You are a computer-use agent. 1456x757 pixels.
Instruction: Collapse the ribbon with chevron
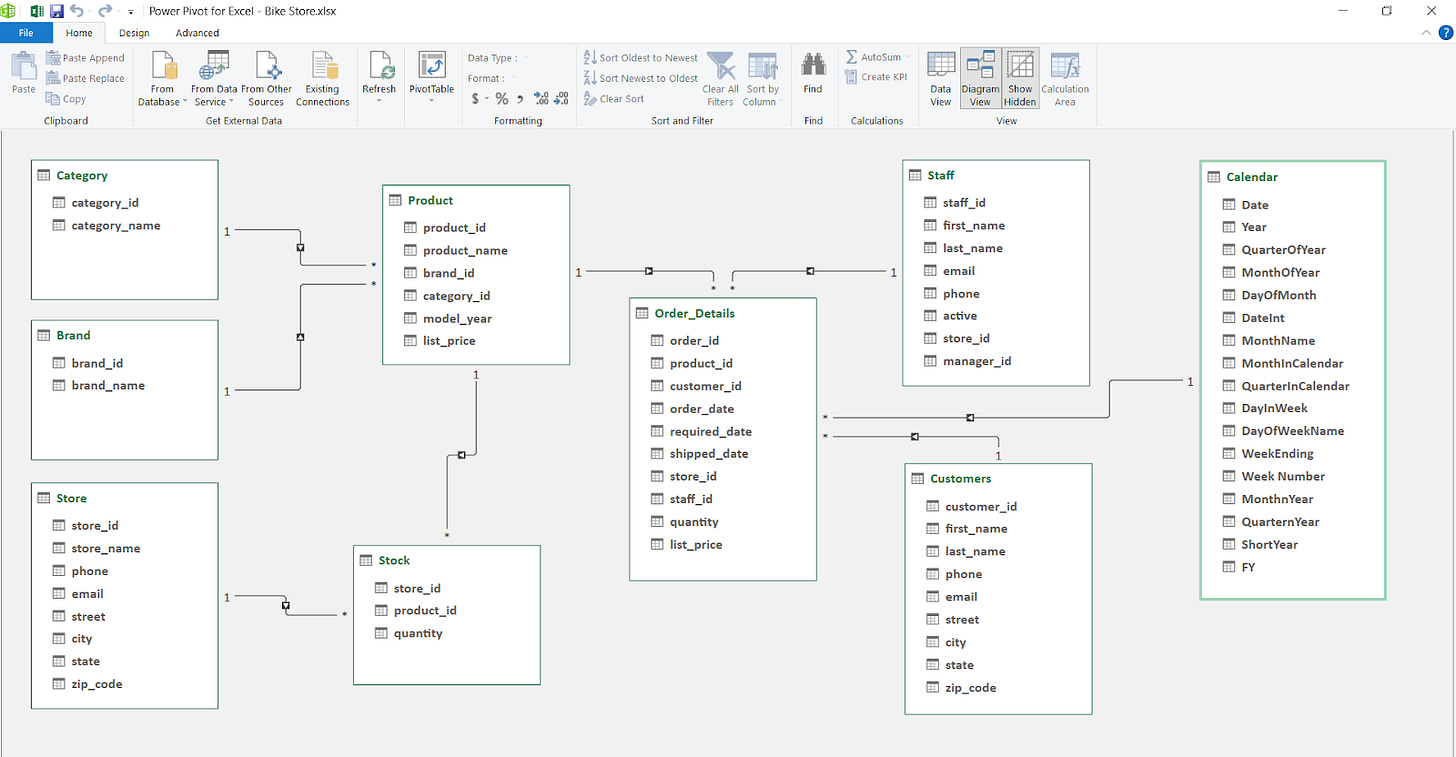pyautogui.click(x=1427, y=33)
